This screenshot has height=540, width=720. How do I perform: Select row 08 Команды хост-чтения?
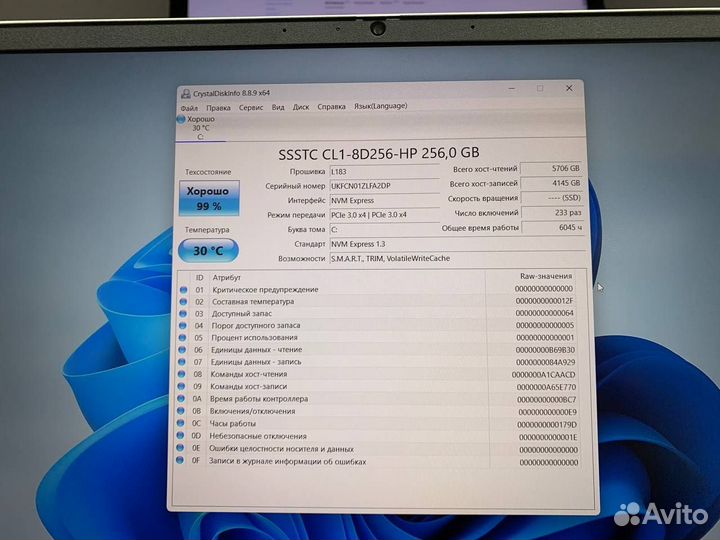point(377,374)
